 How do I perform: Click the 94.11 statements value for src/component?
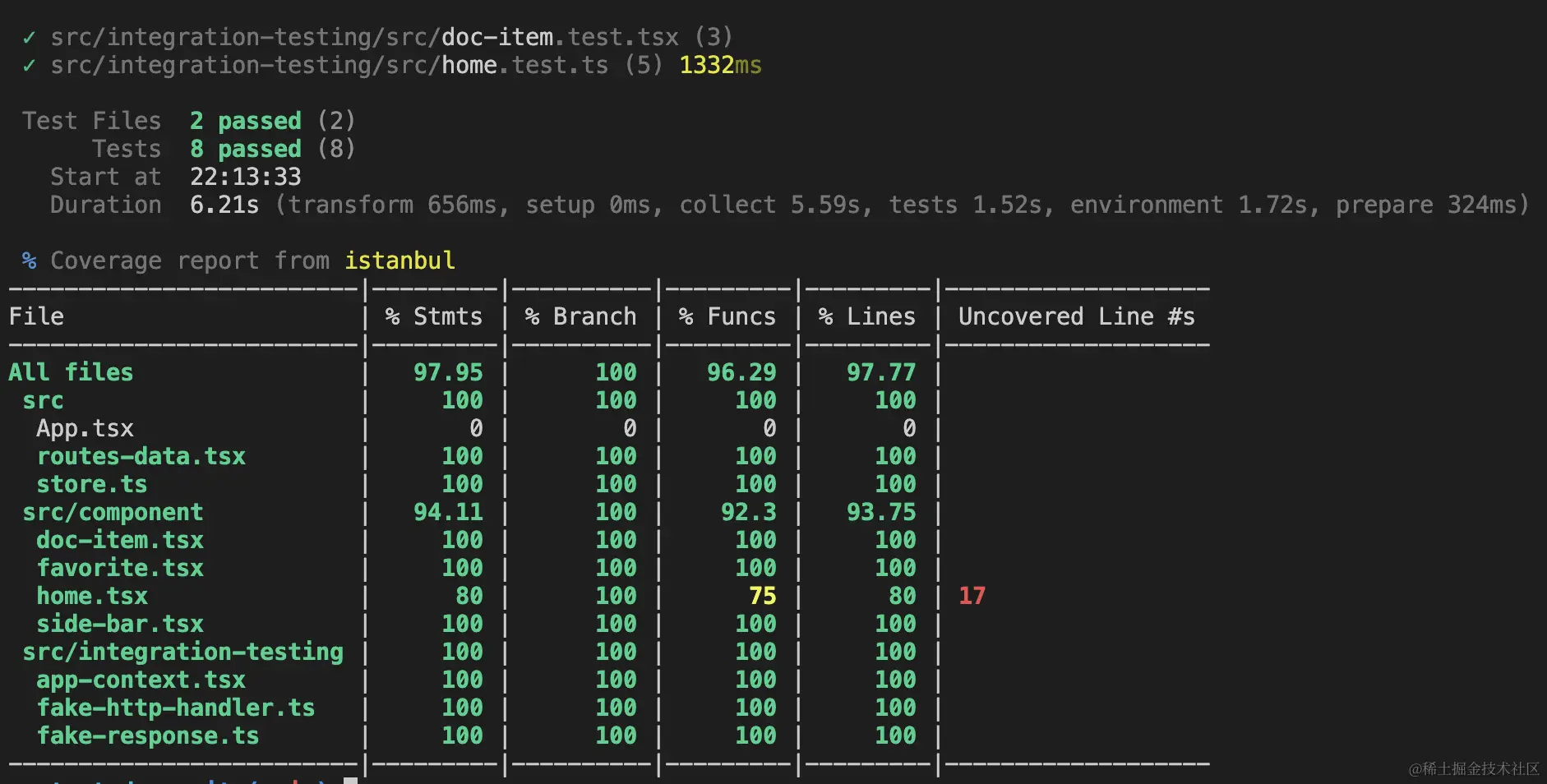coord(448,512)
